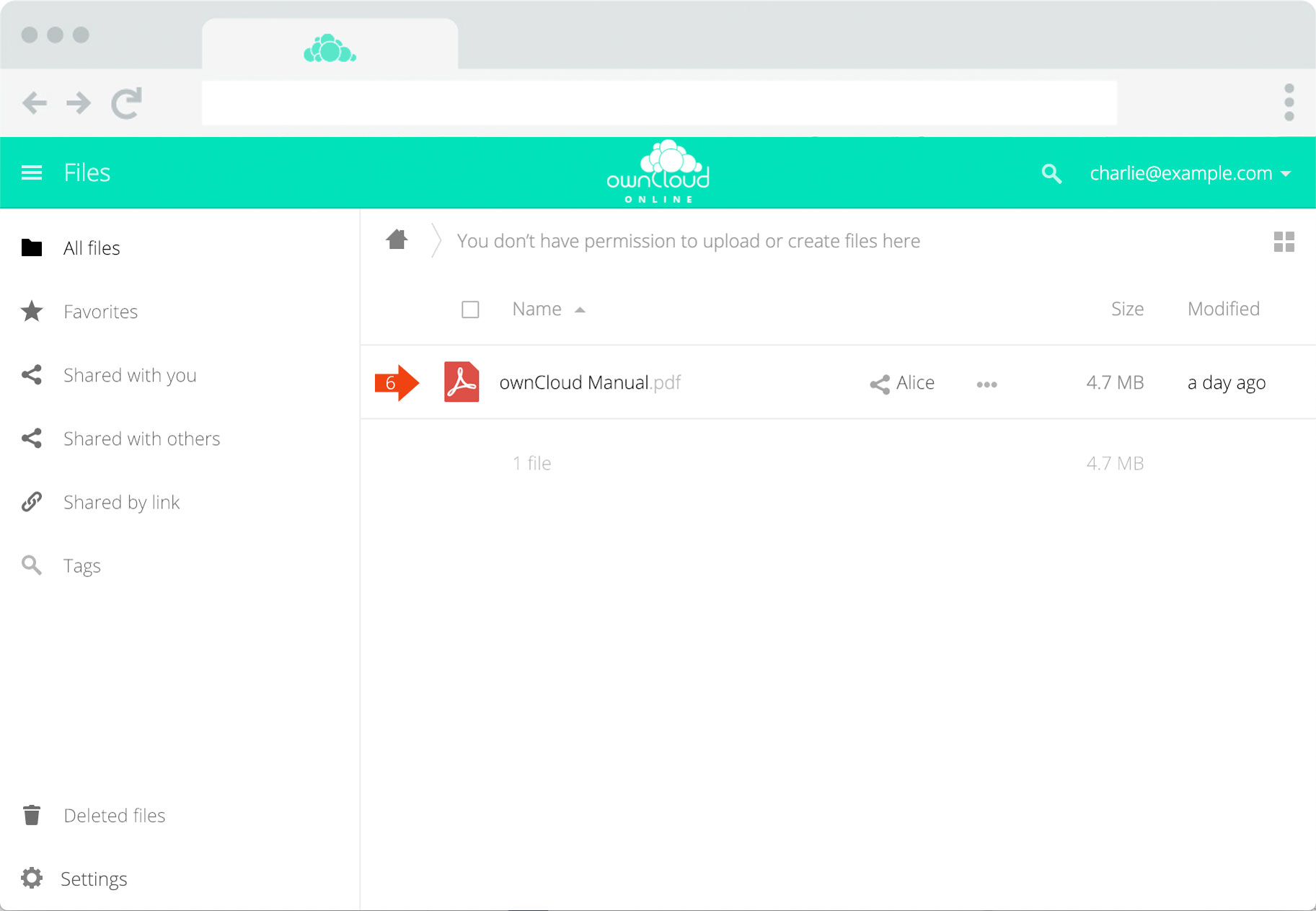Switch to grid view layout

[1284, 242]
